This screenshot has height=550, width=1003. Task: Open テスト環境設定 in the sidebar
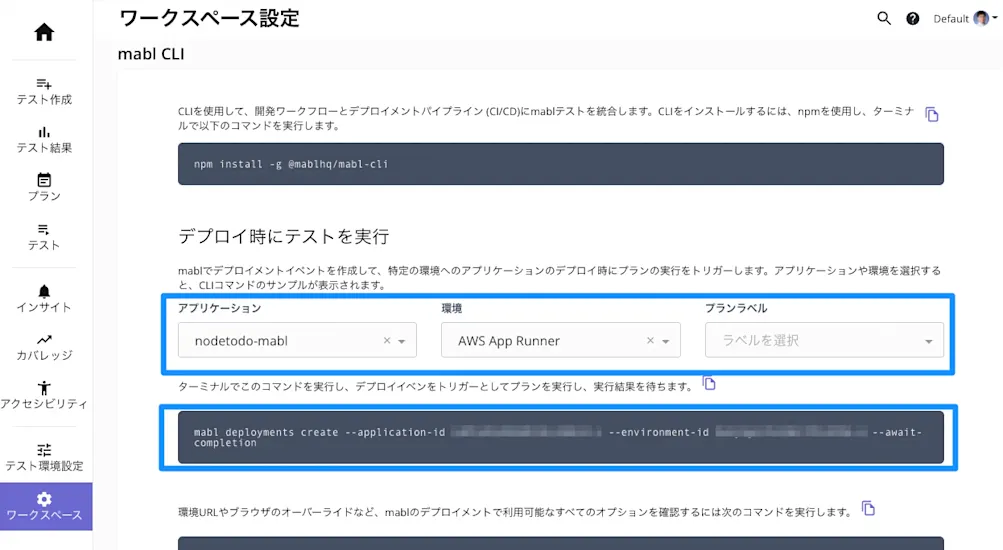tap(44, 457)
